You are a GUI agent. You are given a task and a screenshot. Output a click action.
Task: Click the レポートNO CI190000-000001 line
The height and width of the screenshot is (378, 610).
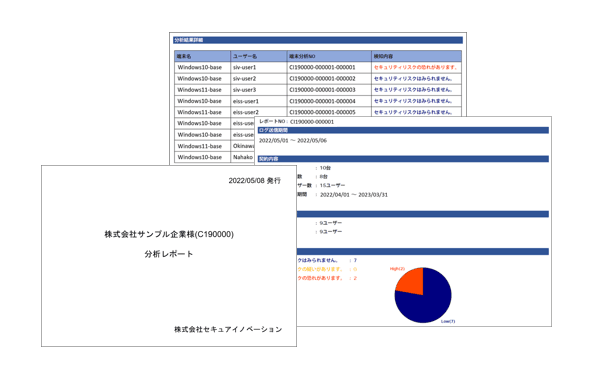pyautogui.click(x=296, y=122)
